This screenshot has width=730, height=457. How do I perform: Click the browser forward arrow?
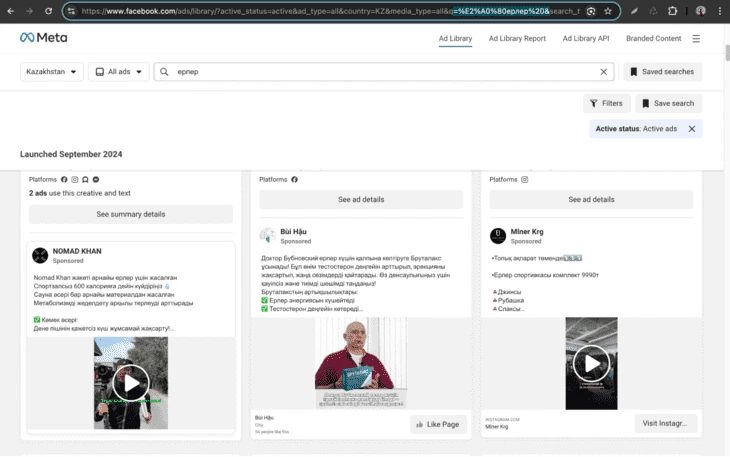[29, 11]
